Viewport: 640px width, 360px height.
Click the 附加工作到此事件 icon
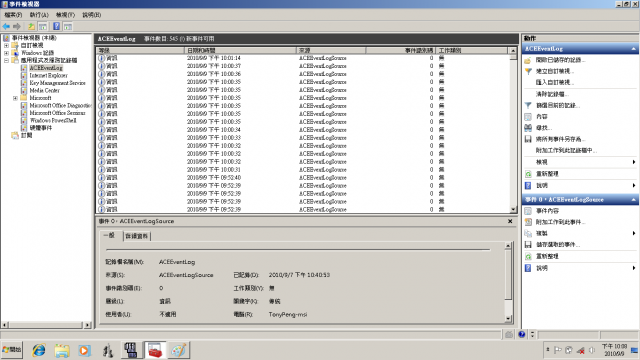(x=528, y=222)
